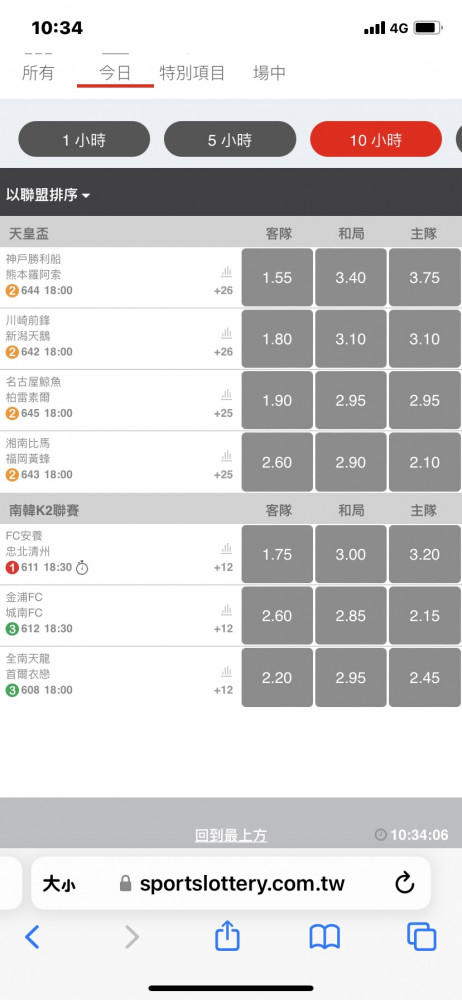
Task: Show Safari tabs overview icon
Action: [x=422, y=937]
